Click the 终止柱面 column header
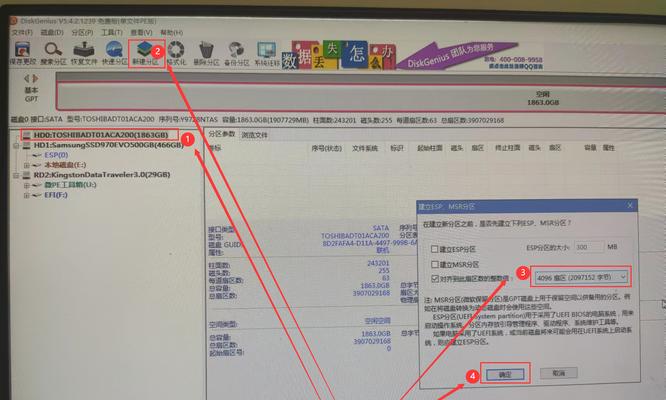The height and width of the screenshot is (400, 666). (508, 148)
